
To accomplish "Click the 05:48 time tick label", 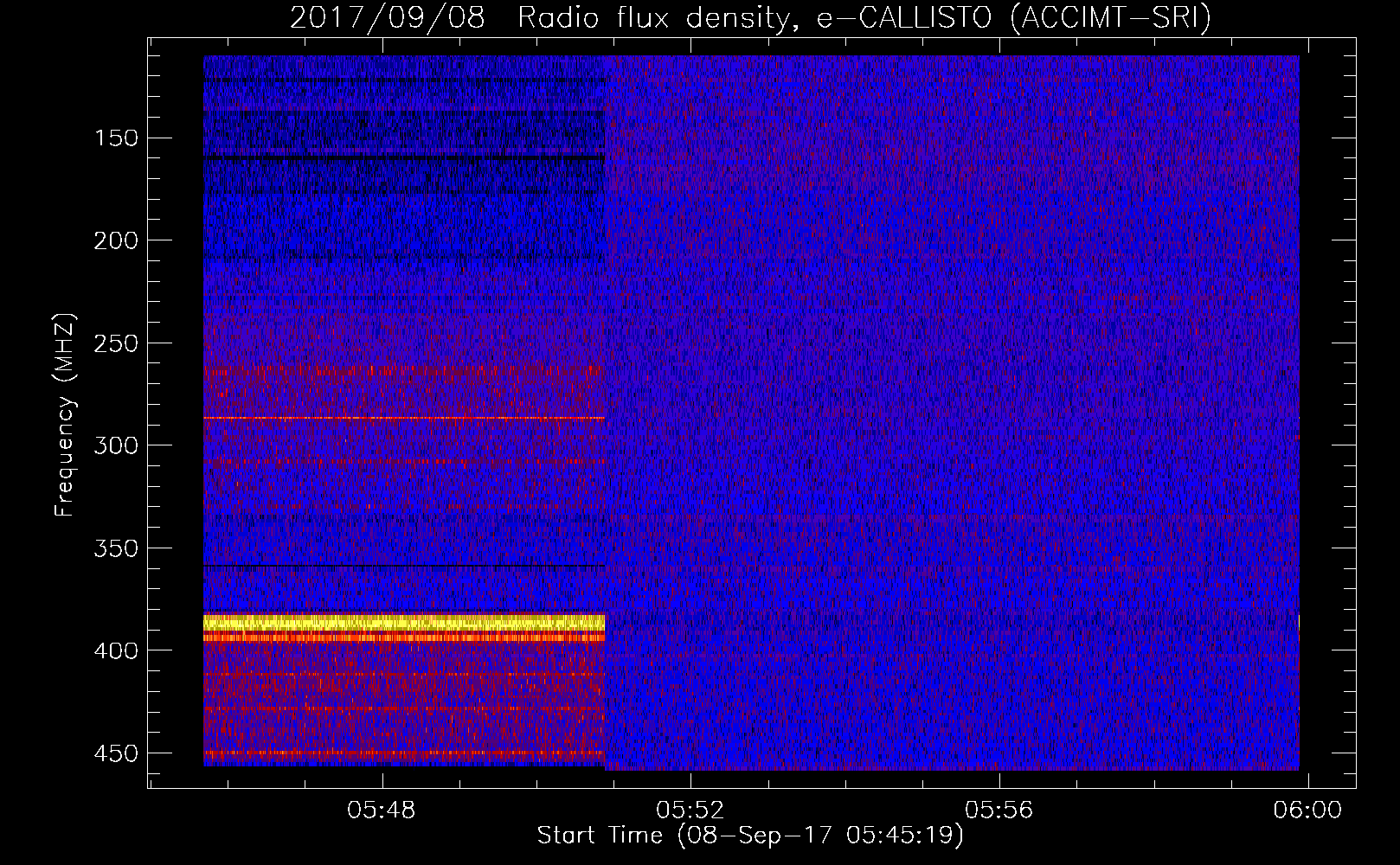I will click(382, 811).
